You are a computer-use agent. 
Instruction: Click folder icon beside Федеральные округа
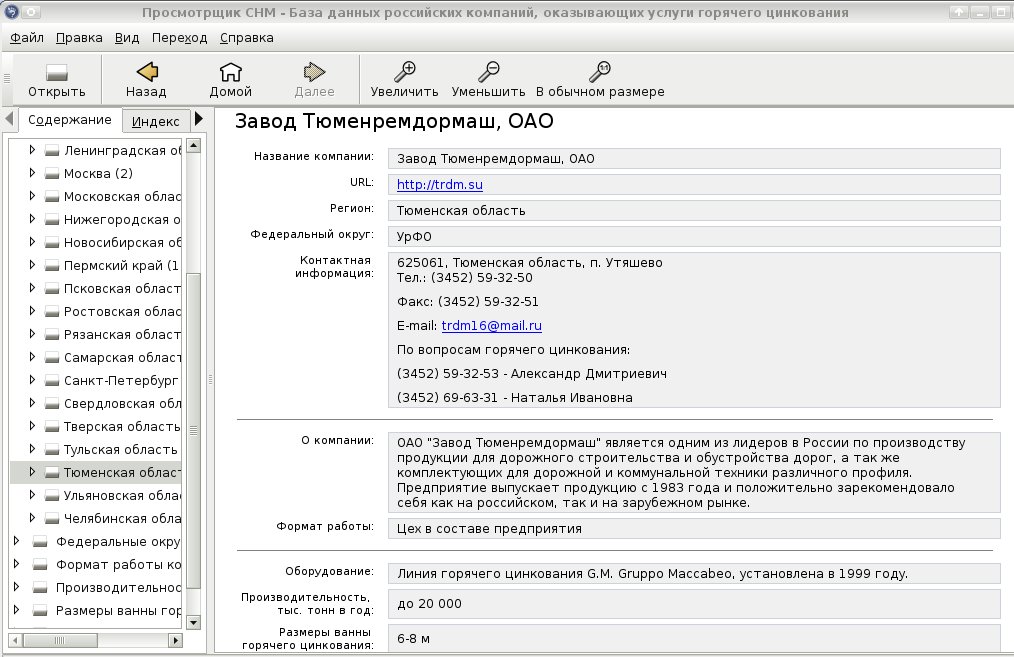40,541
